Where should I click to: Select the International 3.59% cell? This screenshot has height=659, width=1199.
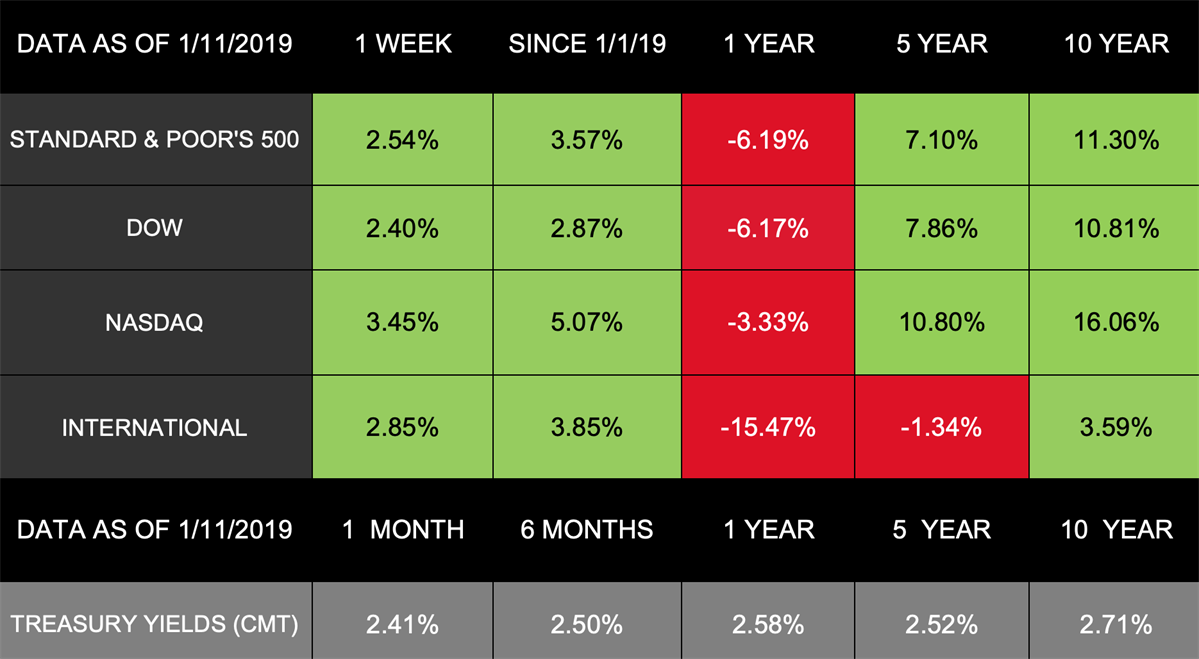pyautogui.click(x=1115, y=428)
